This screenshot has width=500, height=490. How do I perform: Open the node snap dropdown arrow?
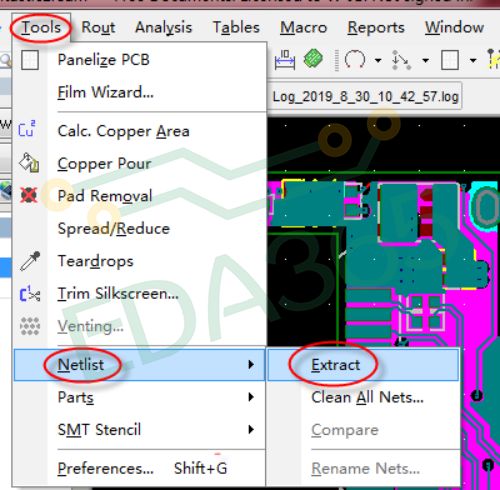point(425,60)
